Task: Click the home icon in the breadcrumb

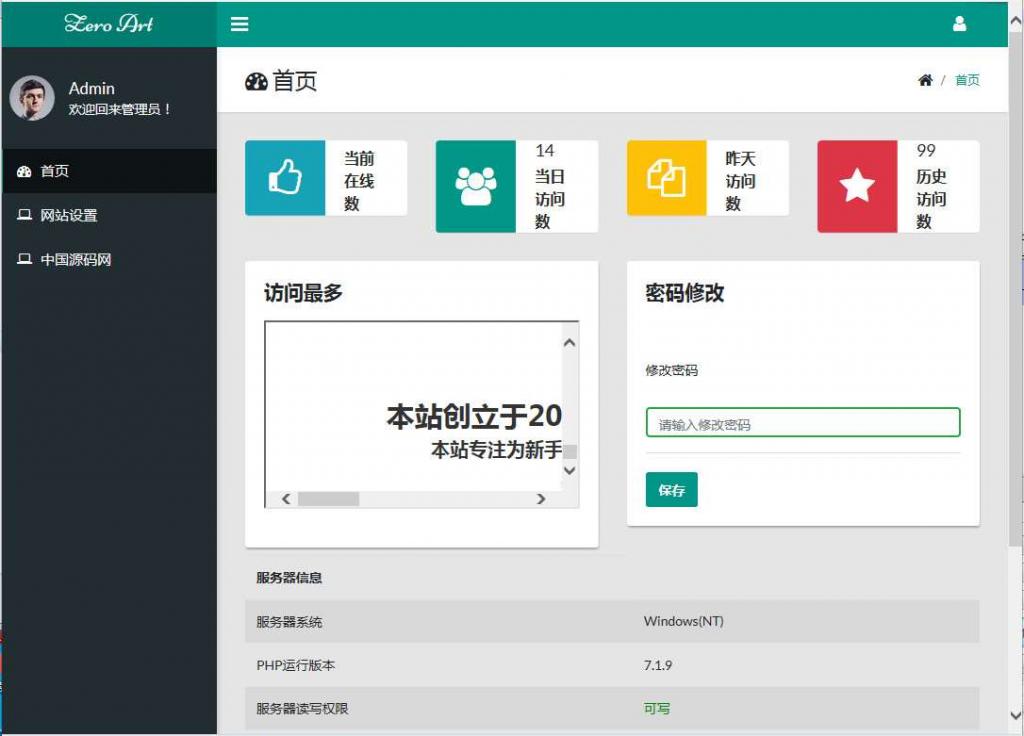Action: pyautogui.click(x=925, y=80)
